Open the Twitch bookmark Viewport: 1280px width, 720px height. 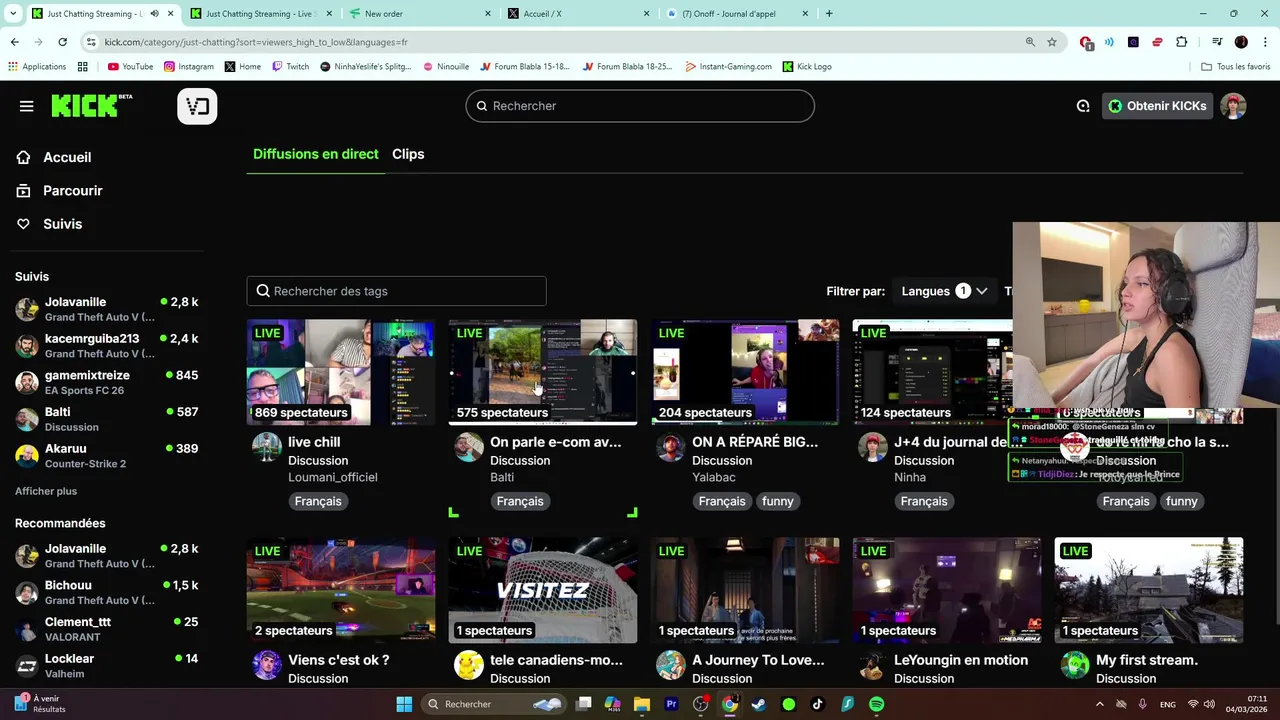(x=291, y=67)
